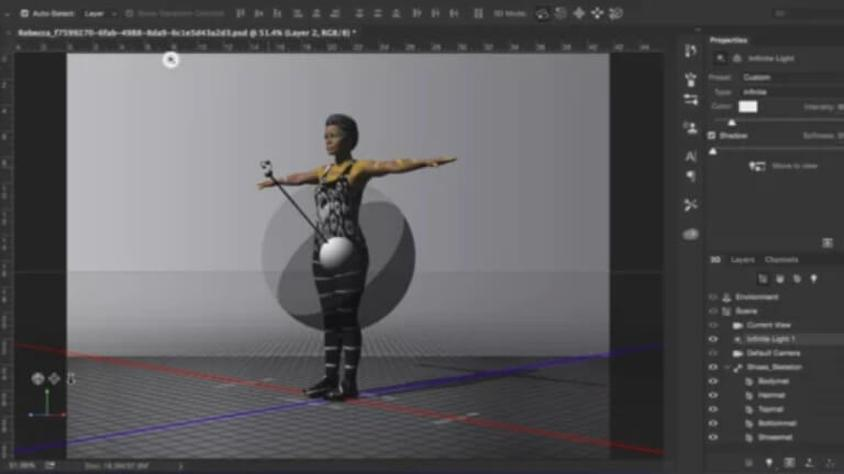Toggle visibility of Scene row
This screenshot has height=474, width=844.
click(x=713, y=311)
